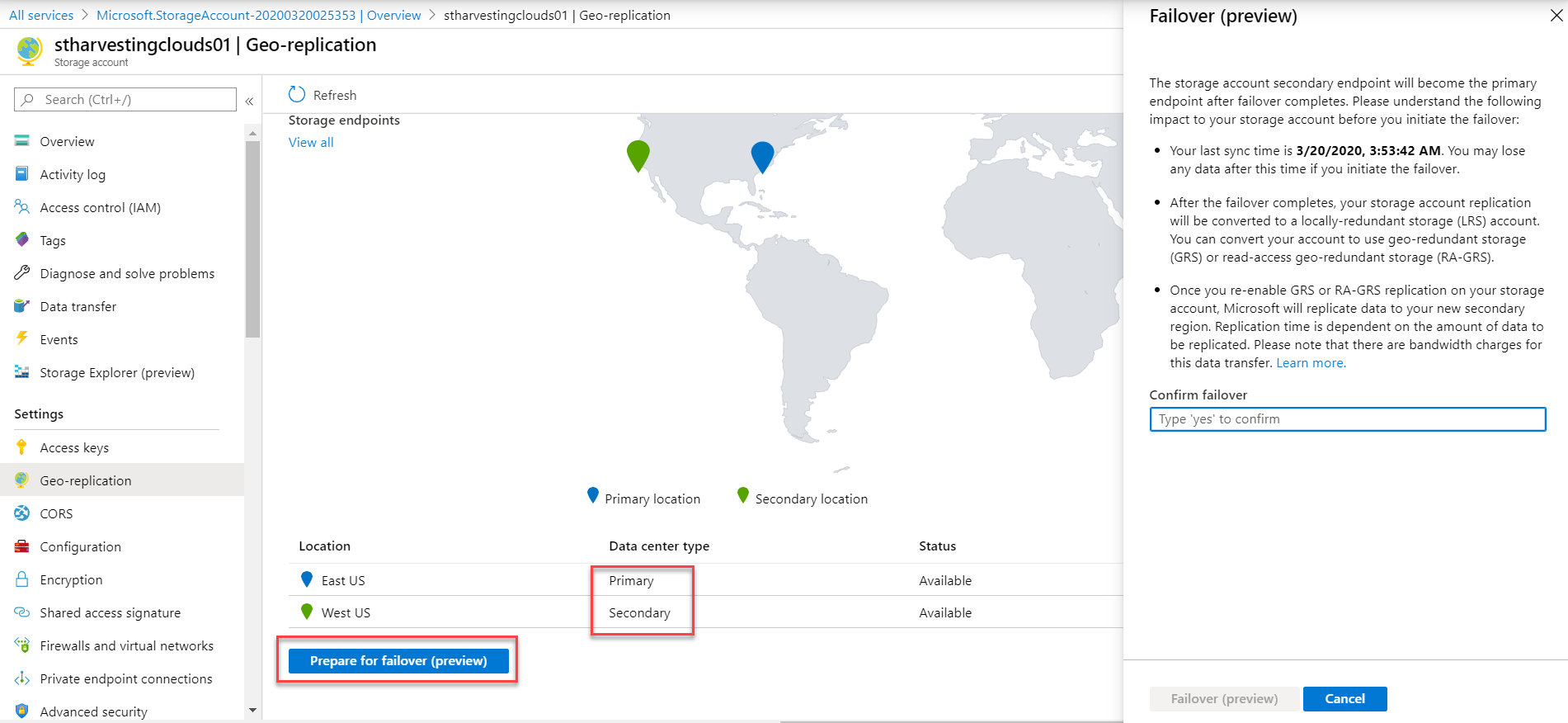The height and width of the screenshot is (723, 1568).
Task: Click the Storage Explorer (preview) icon
Action: (x=22, y=372)
